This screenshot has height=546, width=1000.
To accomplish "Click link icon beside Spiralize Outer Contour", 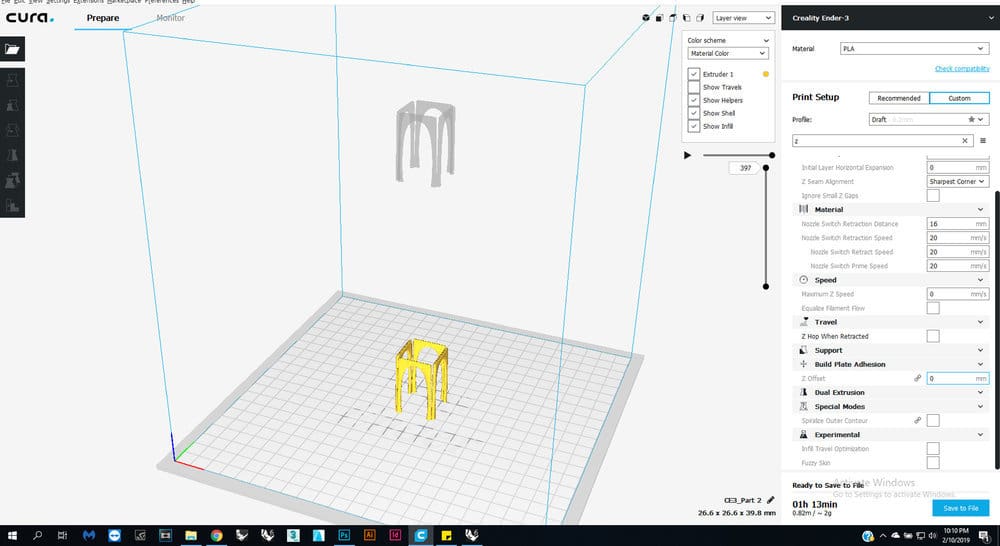I will [x=918, y=420].
